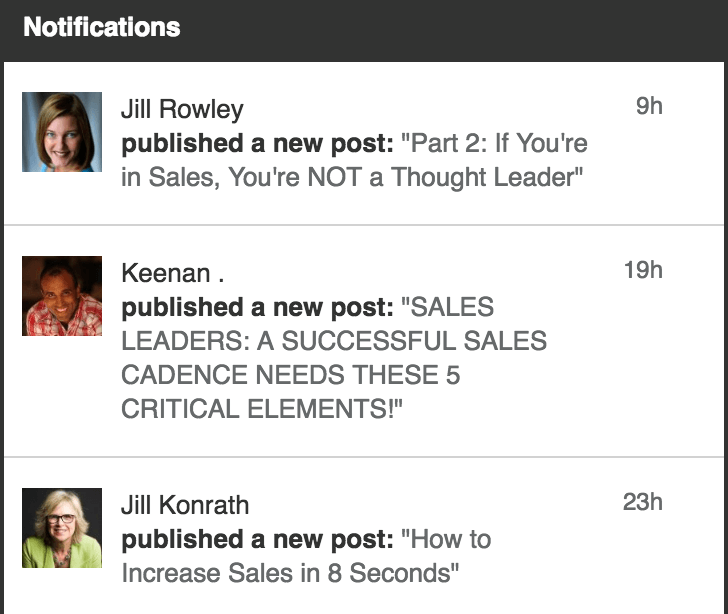Open 'How to Increase Sales in 8 Seconds' post
728x614 pixels.
point(306,556)
